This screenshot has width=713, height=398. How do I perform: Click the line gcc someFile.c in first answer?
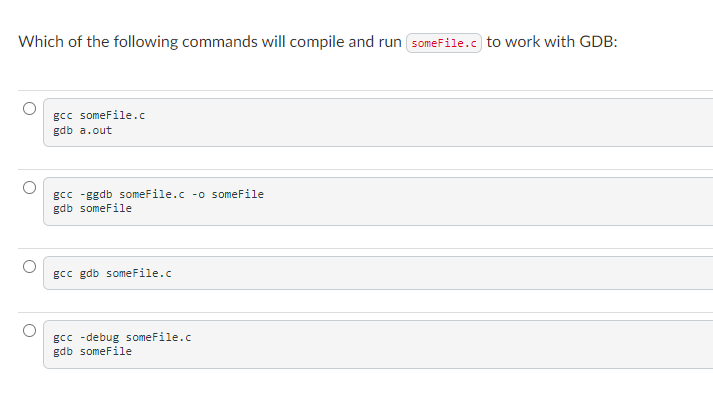click(99, 116)
